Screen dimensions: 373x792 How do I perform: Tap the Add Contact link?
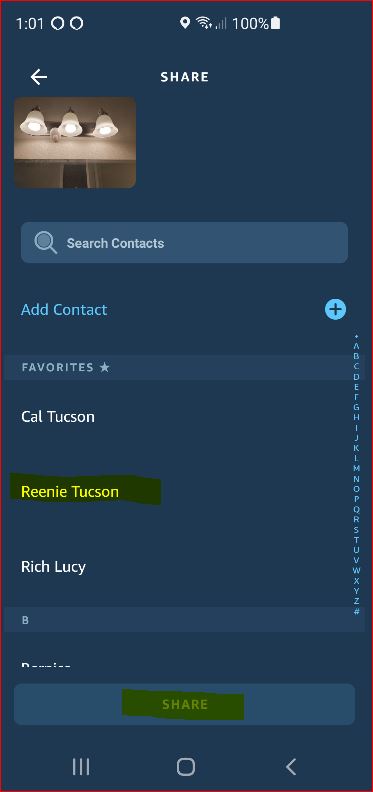coord(64,309)
